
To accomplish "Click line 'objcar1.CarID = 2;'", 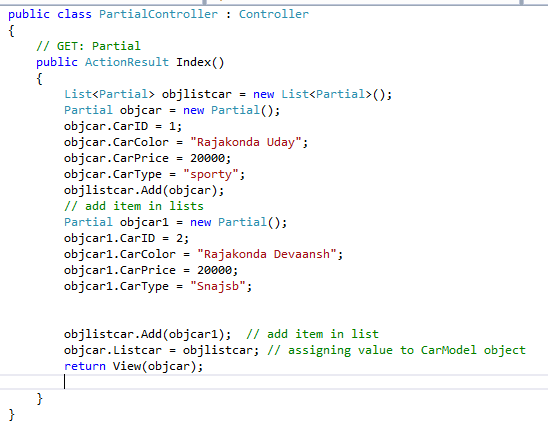I will coord(127,238).
